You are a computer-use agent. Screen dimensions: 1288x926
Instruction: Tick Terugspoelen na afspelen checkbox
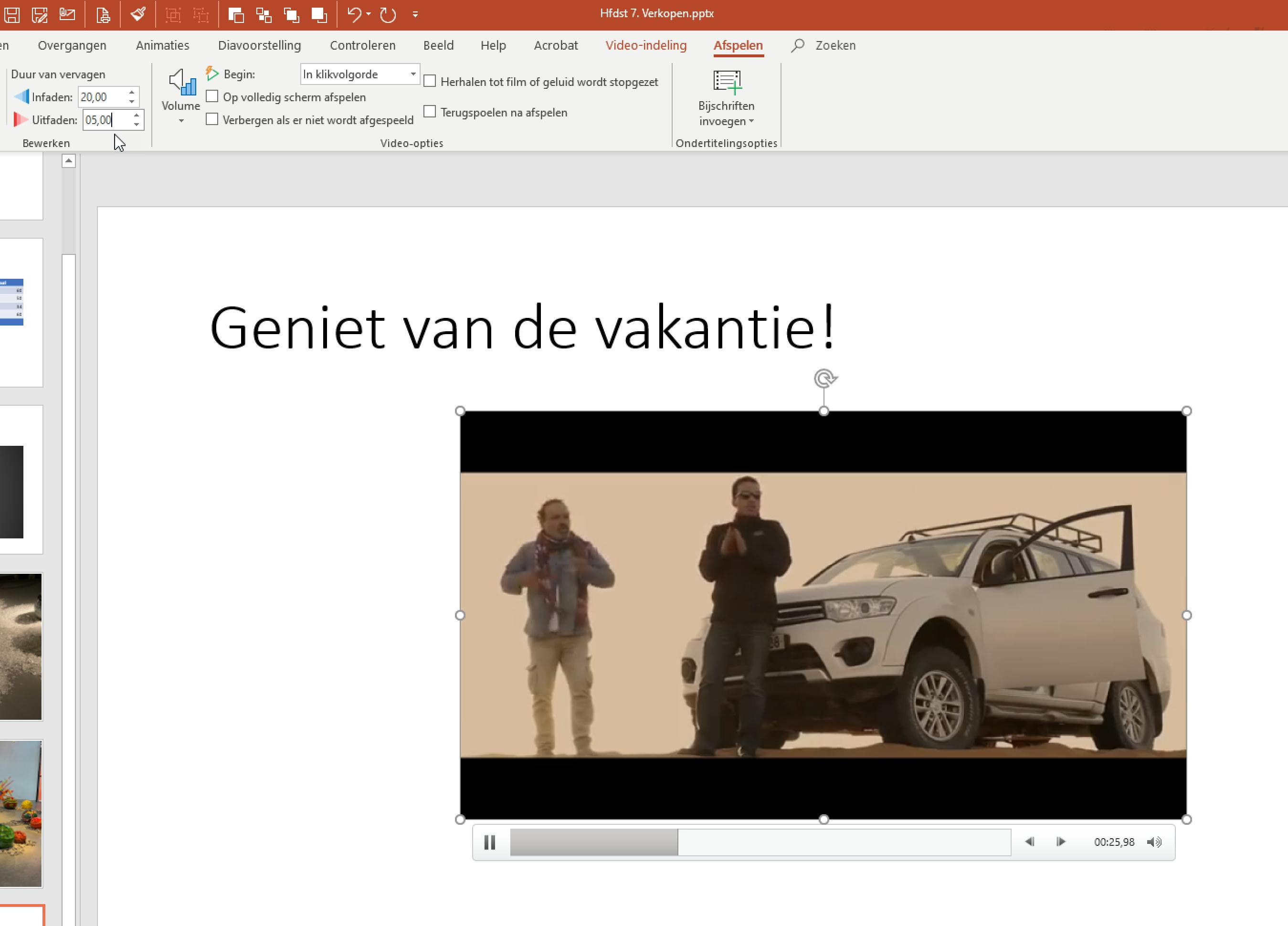430,112
